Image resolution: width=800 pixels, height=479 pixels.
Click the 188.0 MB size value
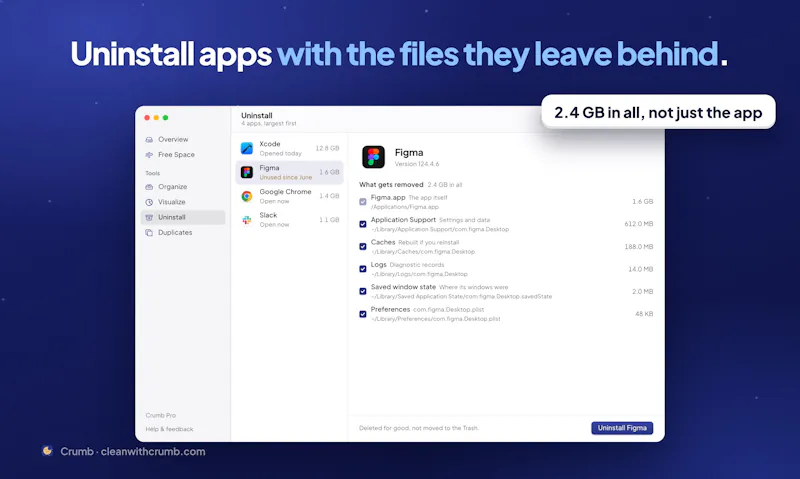pyautogui.click(x=639, y=246)
